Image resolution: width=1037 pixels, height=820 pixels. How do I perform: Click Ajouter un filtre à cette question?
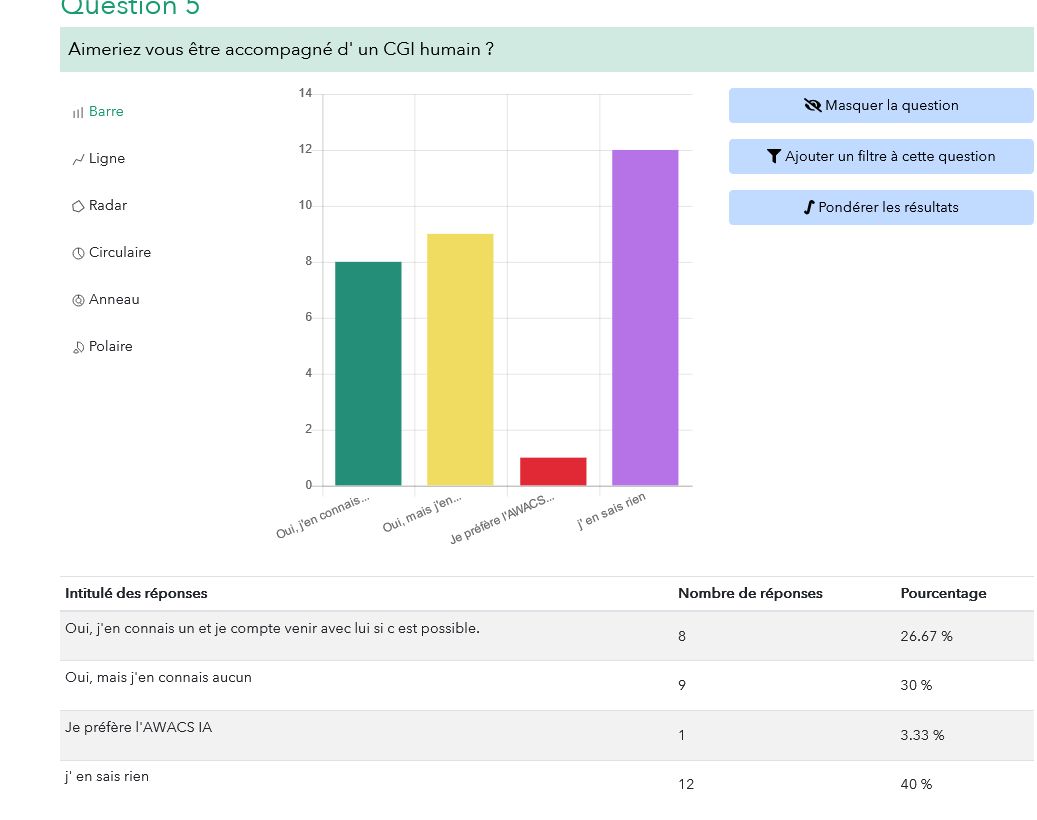click(889, 157)
